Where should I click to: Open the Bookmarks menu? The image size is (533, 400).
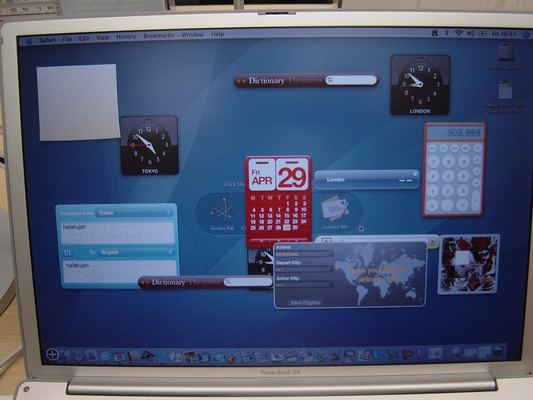(x=159, y=36)
